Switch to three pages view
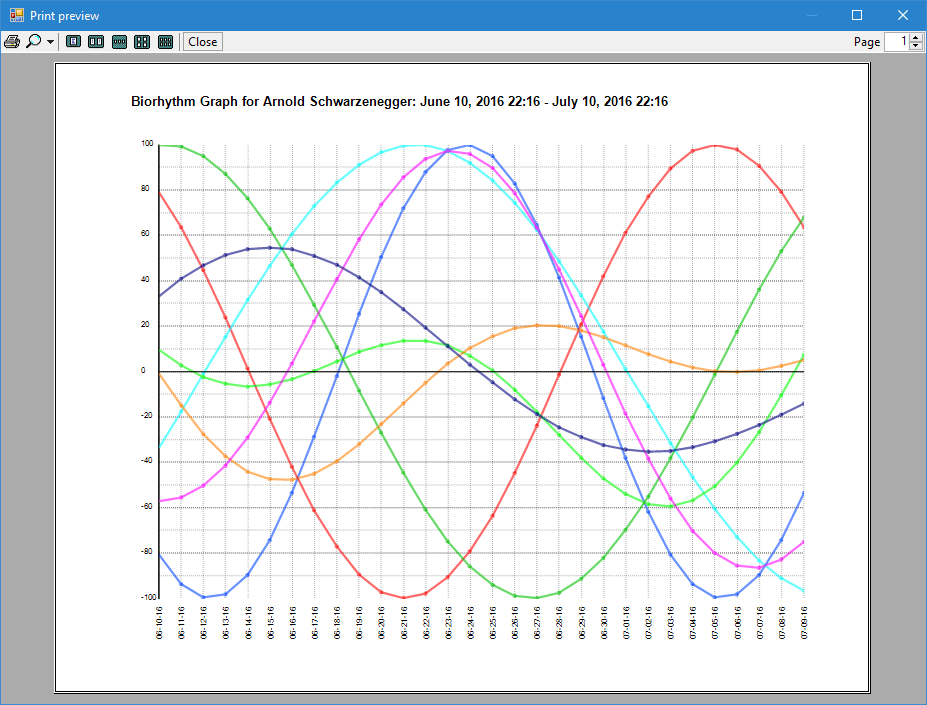Image resolution: width=927 pixels, height=705 pixels. click(119, 41)
